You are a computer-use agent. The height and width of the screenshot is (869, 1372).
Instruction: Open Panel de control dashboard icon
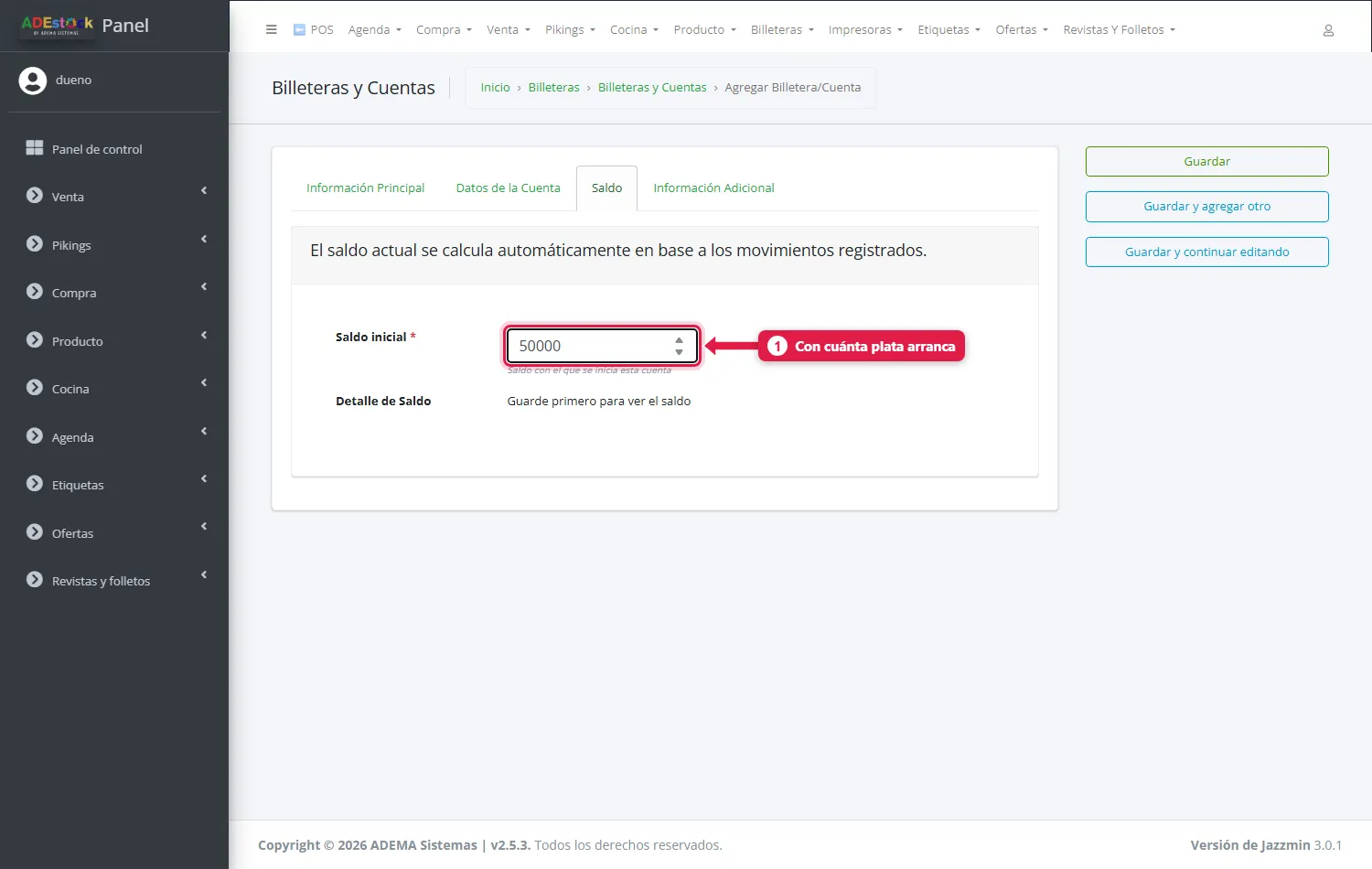point(35,148)
